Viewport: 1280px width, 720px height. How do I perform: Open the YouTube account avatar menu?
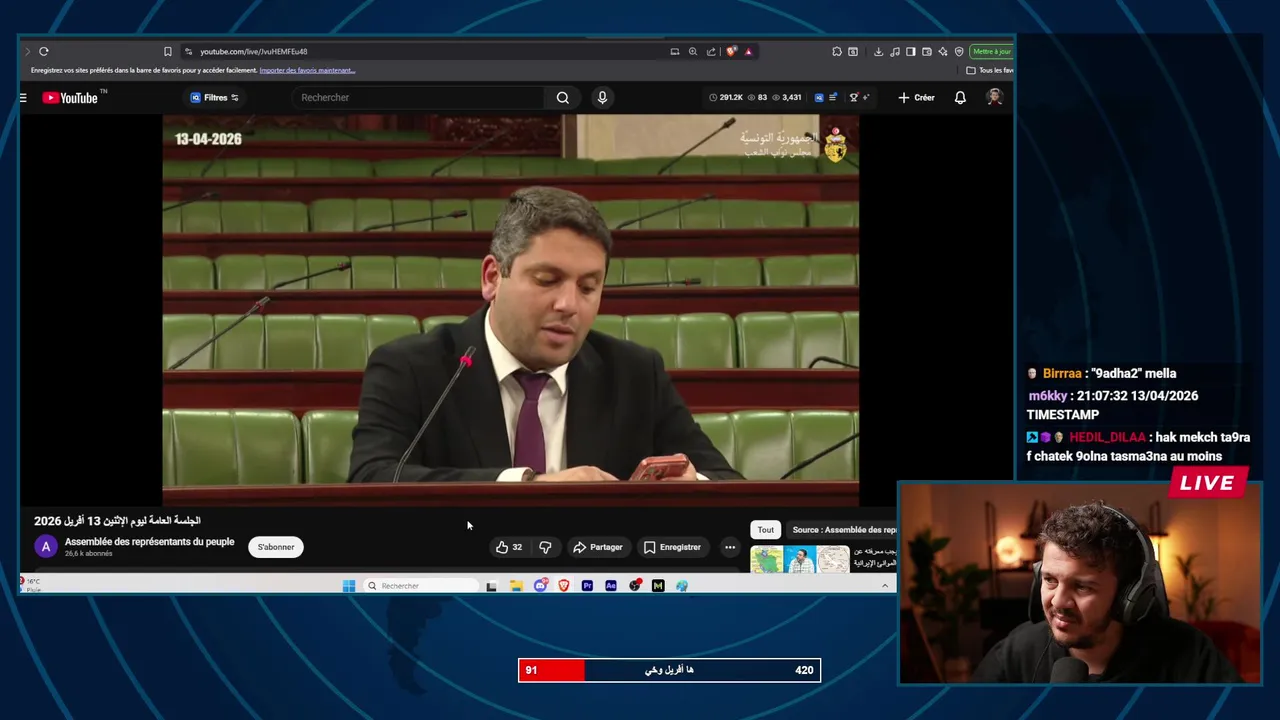tap(994, 97)
